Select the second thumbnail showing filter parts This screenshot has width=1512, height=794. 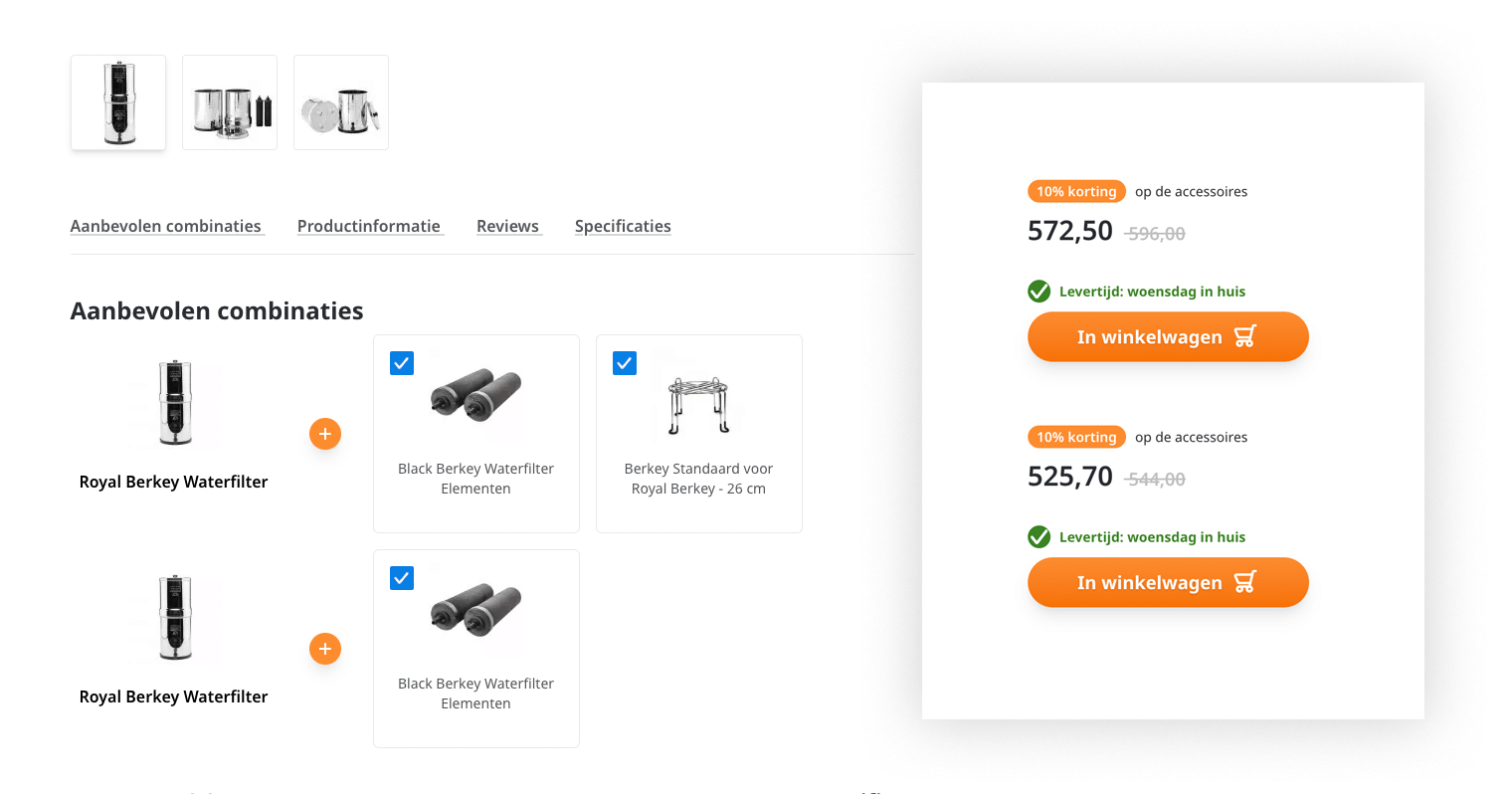tap(230, 102)
